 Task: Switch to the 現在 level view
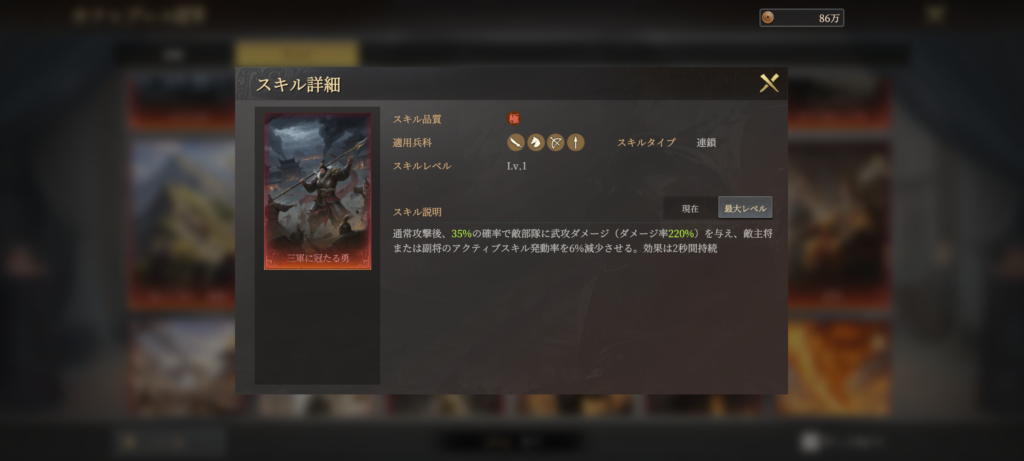click(x=690, y=208)
